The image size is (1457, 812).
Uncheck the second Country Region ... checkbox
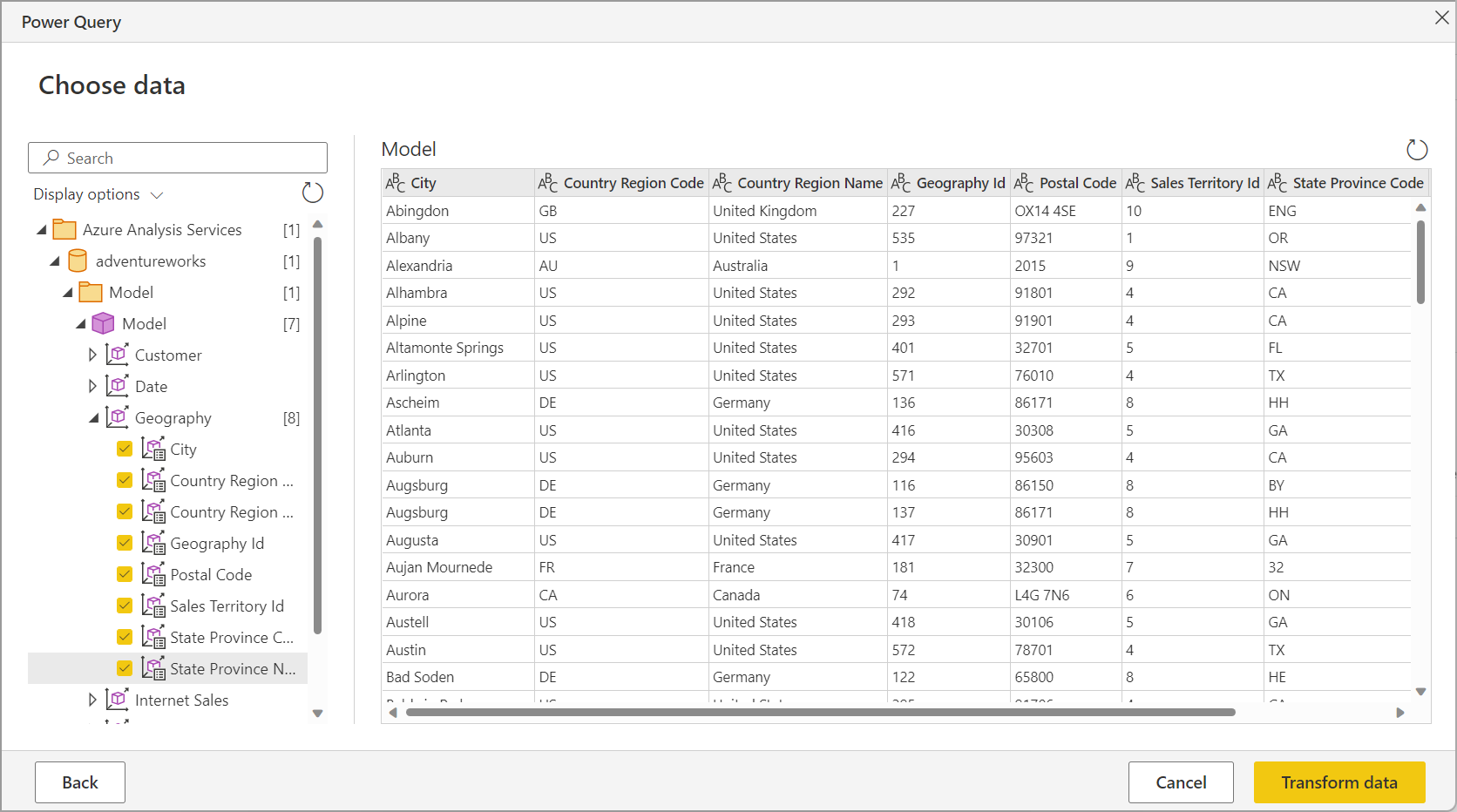[125, 511]
